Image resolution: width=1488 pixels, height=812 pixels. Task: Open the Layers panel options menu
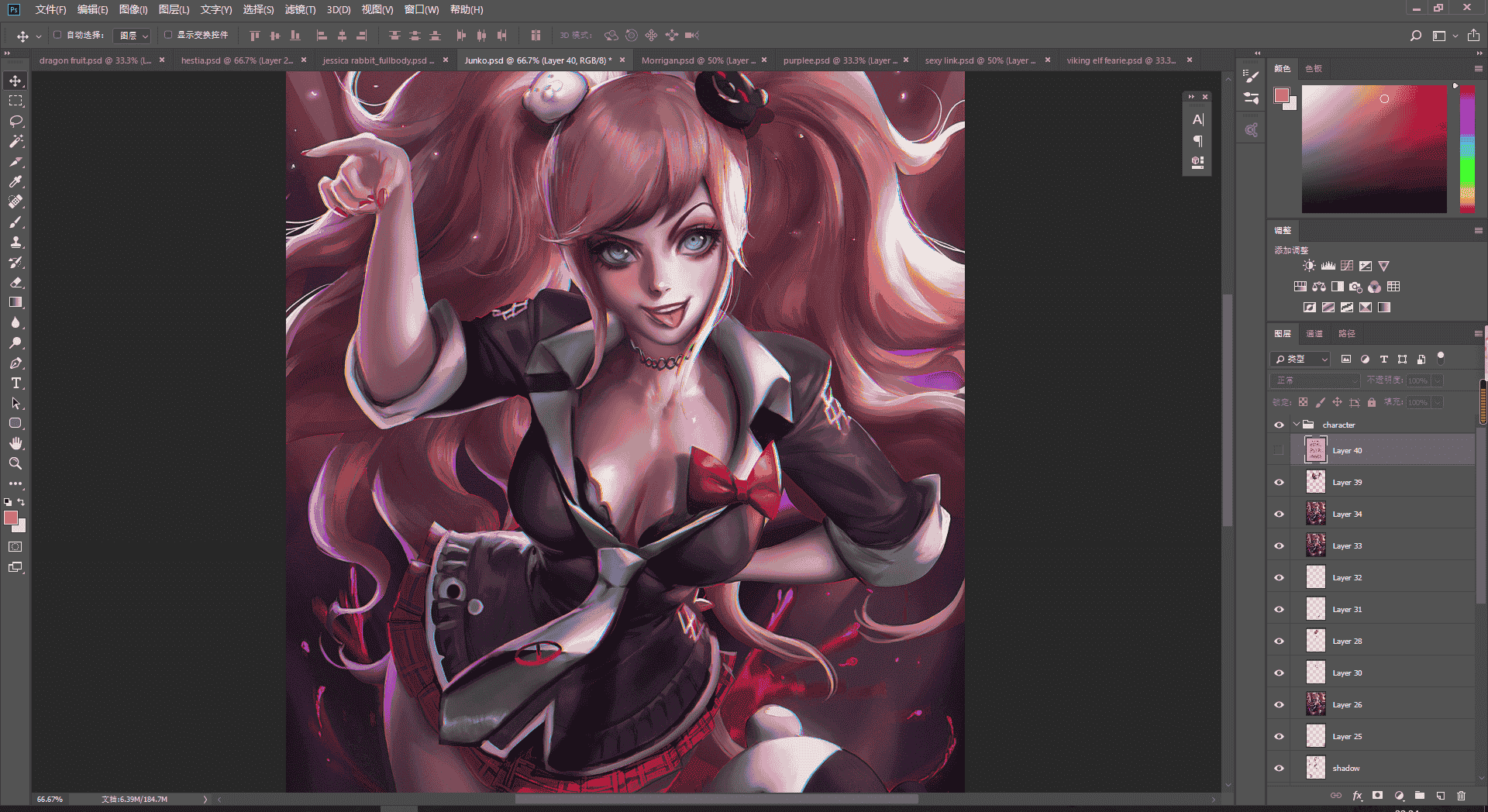[1478, 333]
